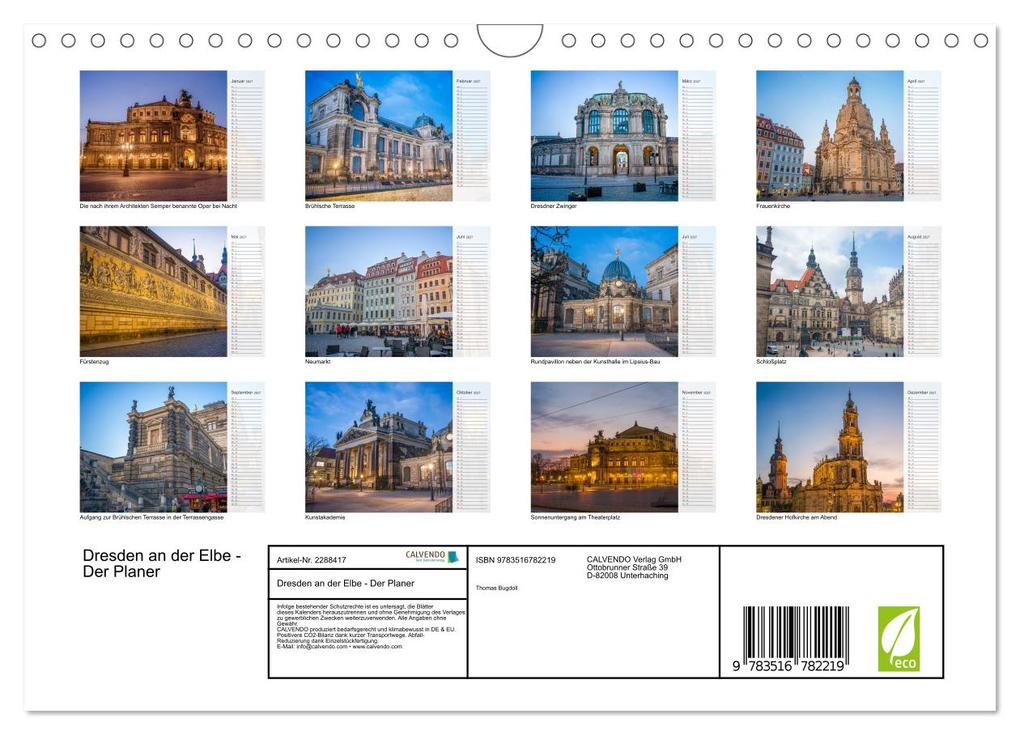
Task: Click 'ISBN 9783516782219'
Action: [516, 560]
